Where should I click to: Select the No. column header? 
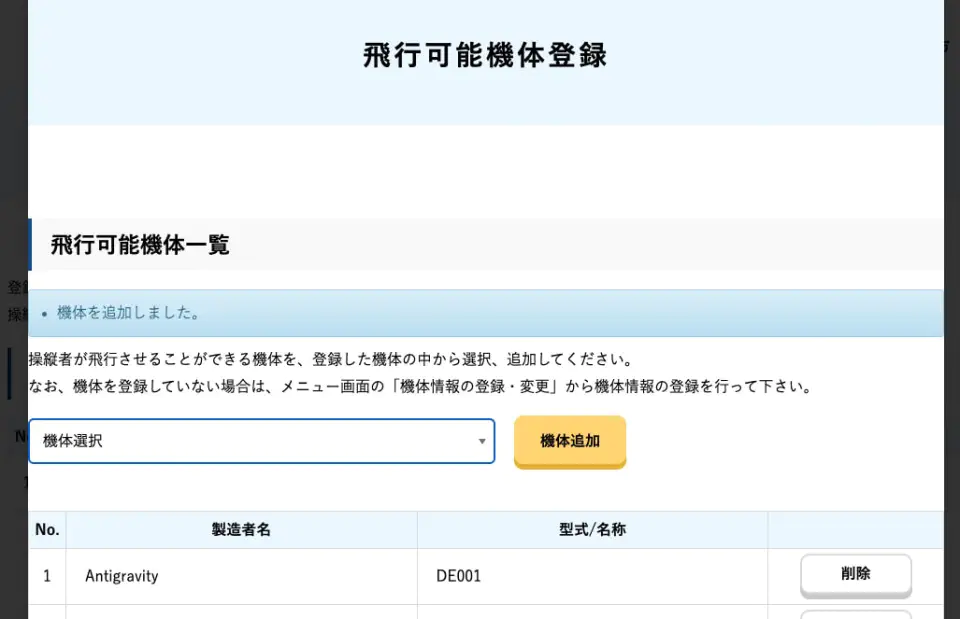[x=47, y=530]
